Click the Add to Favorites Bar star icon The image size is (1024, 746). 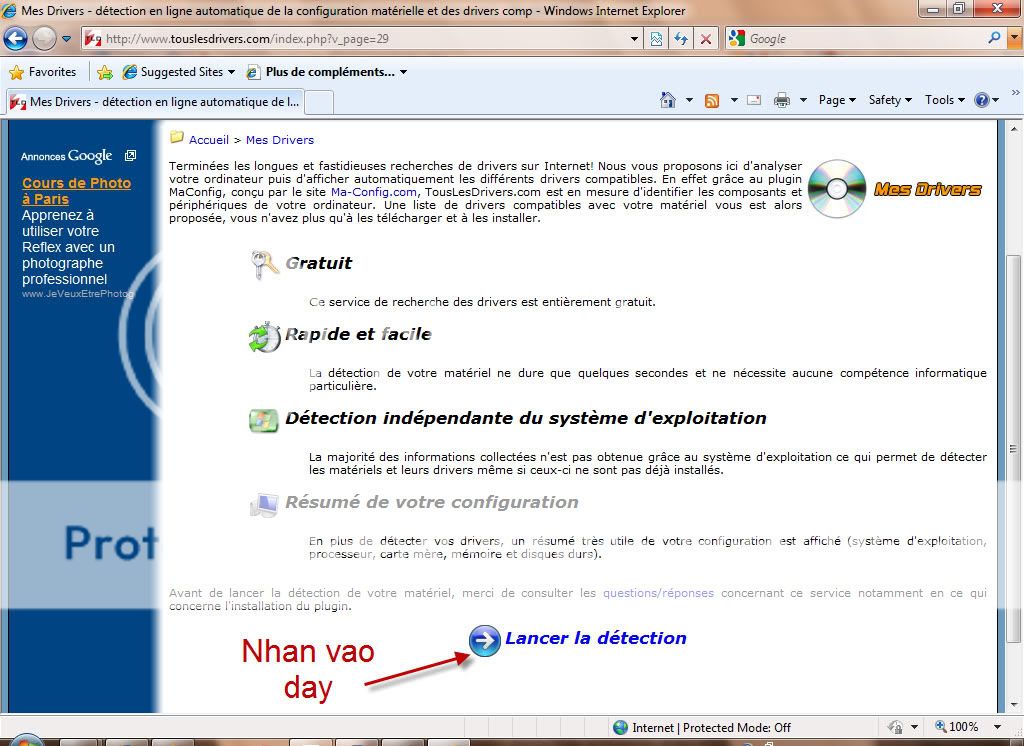point(104,72)
